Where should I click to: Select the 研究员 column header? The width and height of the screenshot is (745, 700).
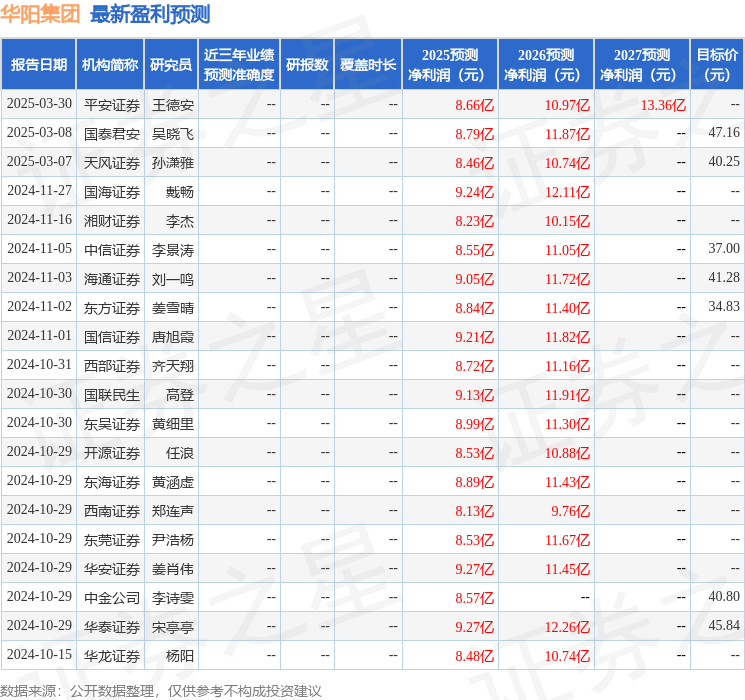(x=171, y=65)
